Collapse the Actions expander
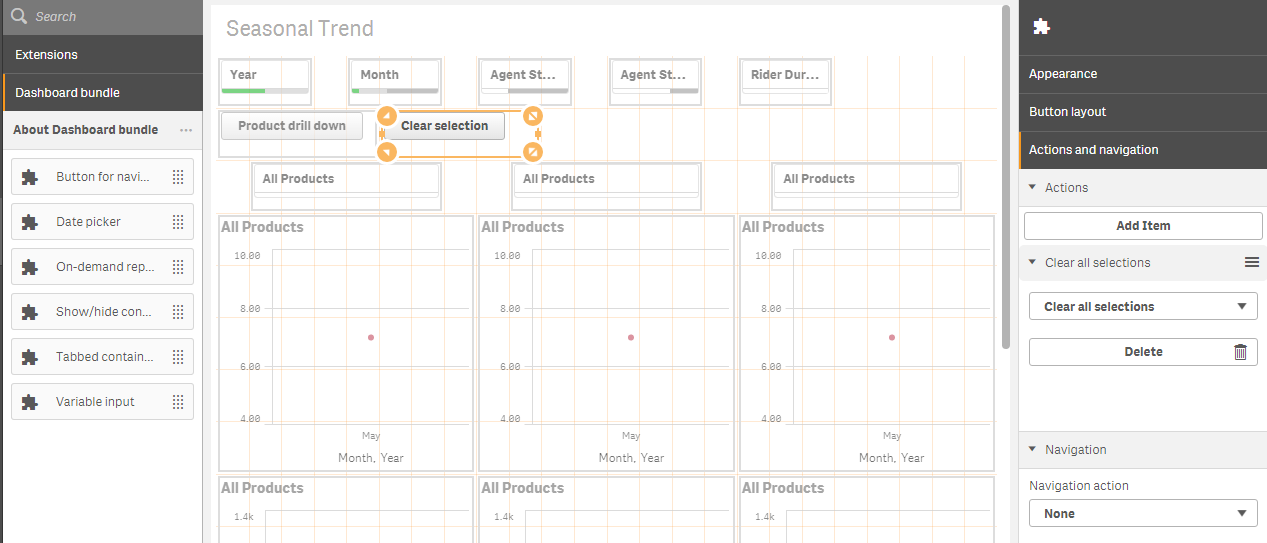Screen dimensions: 1267x543 pyautogui.click(x=1032, y=187)
